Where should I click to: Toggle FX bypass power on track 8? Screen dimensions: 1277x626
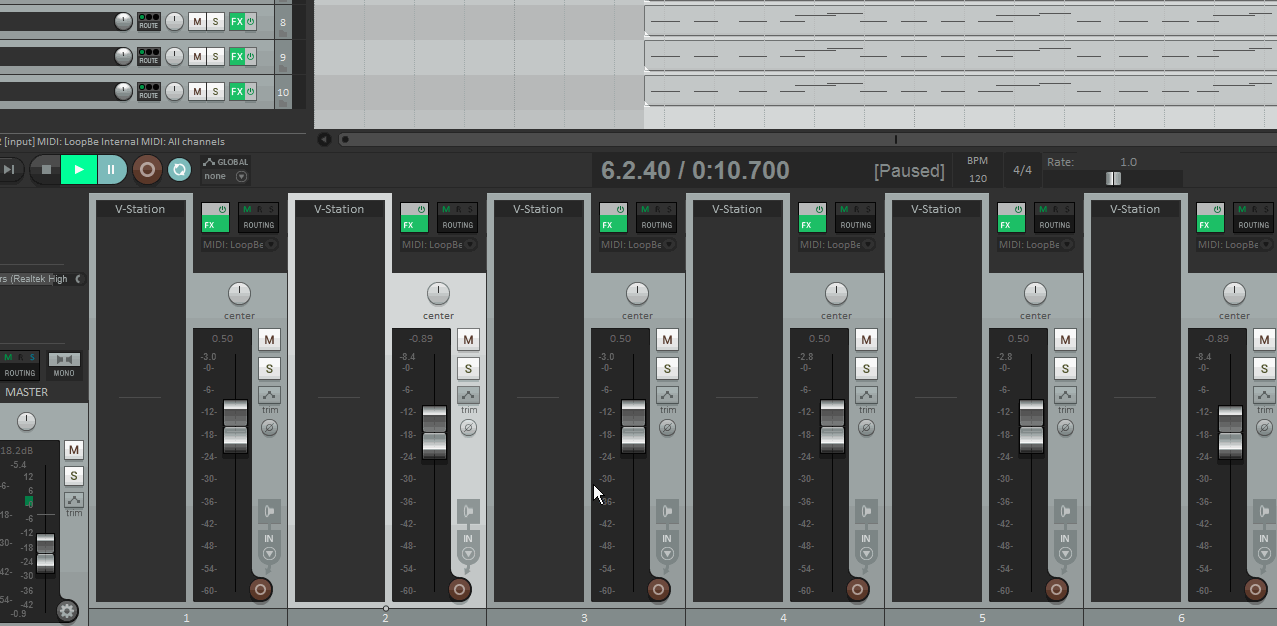tap(250, 21)
